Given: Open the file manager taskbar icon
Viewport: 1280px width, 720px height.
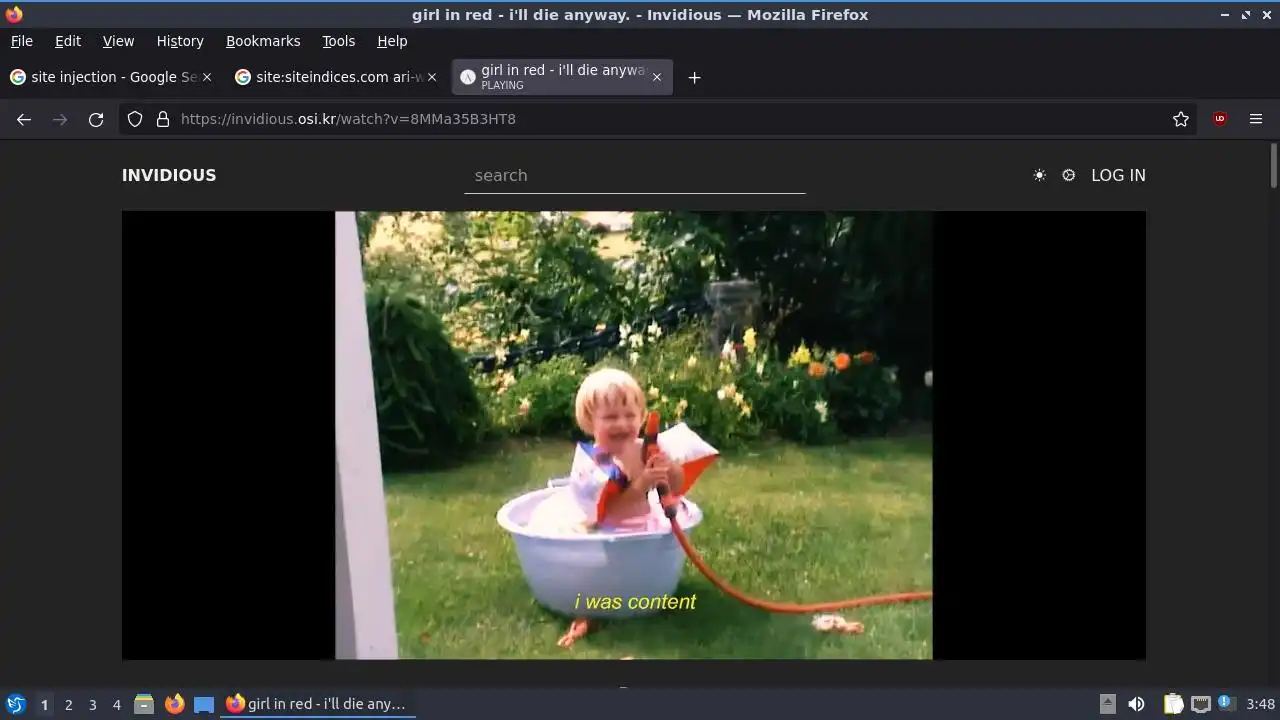Looking at the screenshot, I should (x=144, y=704).
